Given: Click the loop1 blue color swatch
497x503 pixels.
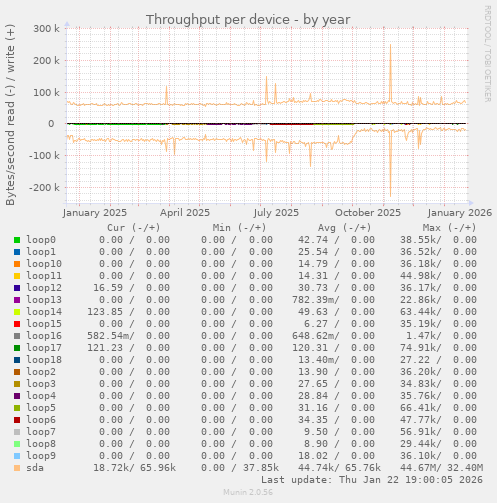Looking at the screenshot, I should (x=17, y=252).
